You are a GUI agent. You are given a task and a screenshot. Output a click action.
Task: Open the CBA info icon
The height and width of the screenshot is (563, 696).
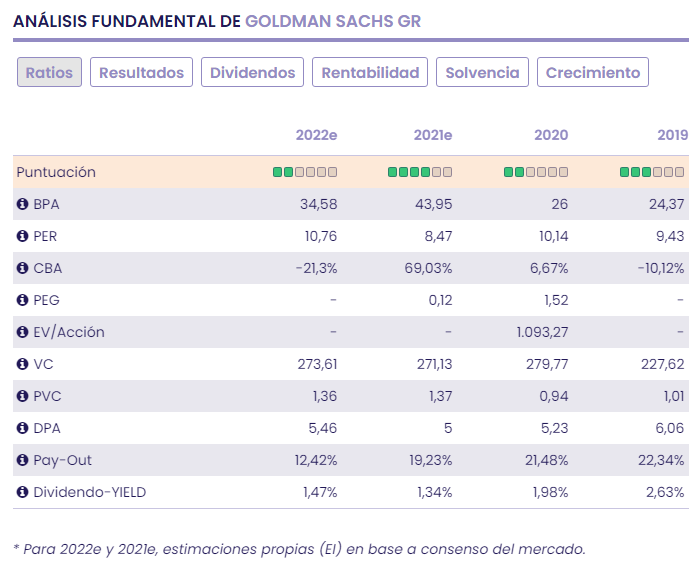(x=22, y=268)
